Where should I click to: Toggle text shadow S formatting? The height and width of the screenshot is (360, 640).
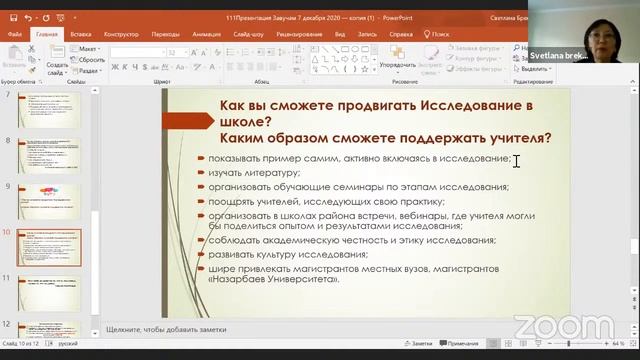tap(144, 67)
